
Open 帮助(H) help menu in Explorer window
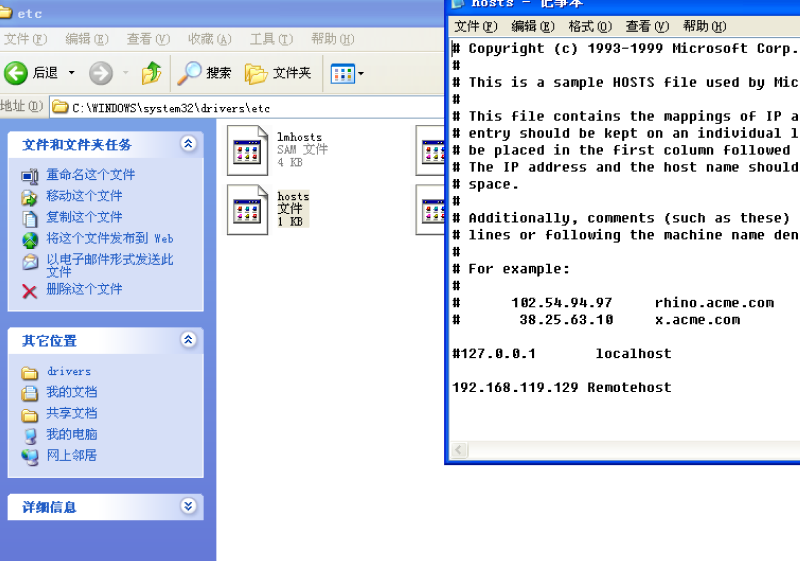[333, 39]
